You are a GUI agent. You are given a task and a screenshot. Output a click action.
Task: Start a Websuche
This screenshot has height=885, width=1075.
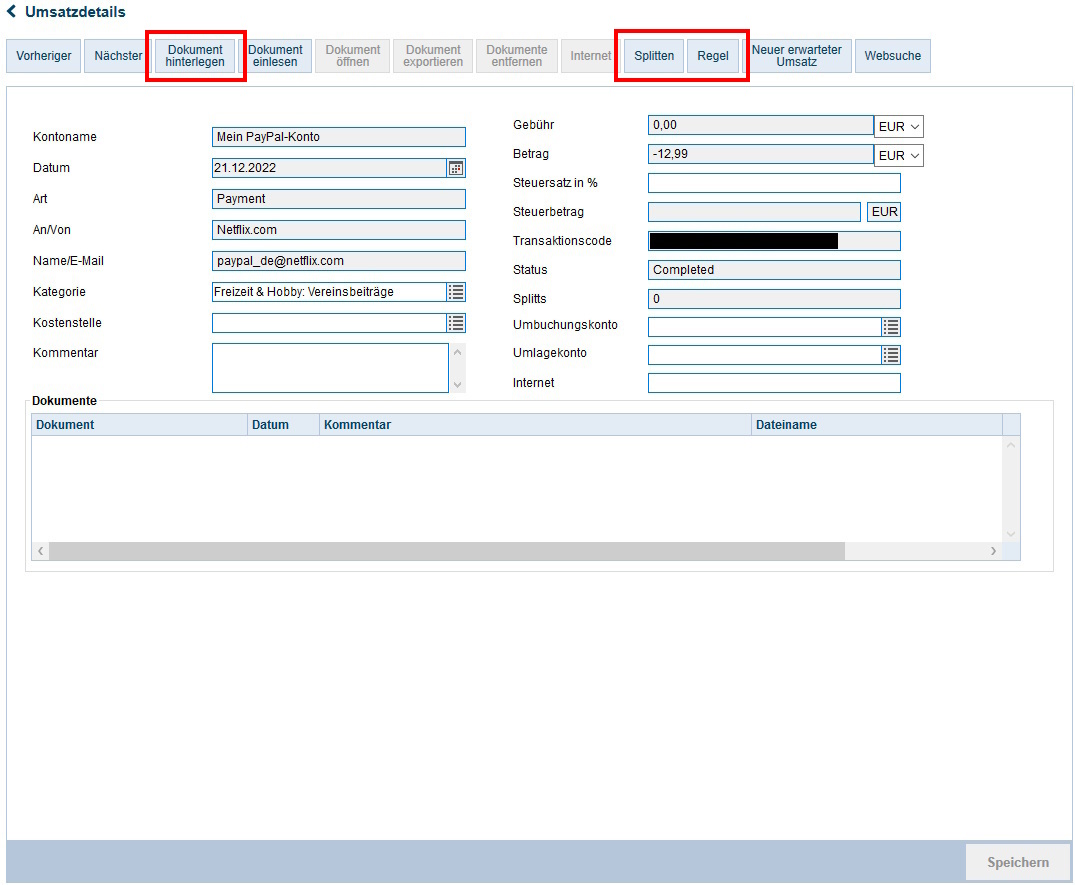pos(892,56)
